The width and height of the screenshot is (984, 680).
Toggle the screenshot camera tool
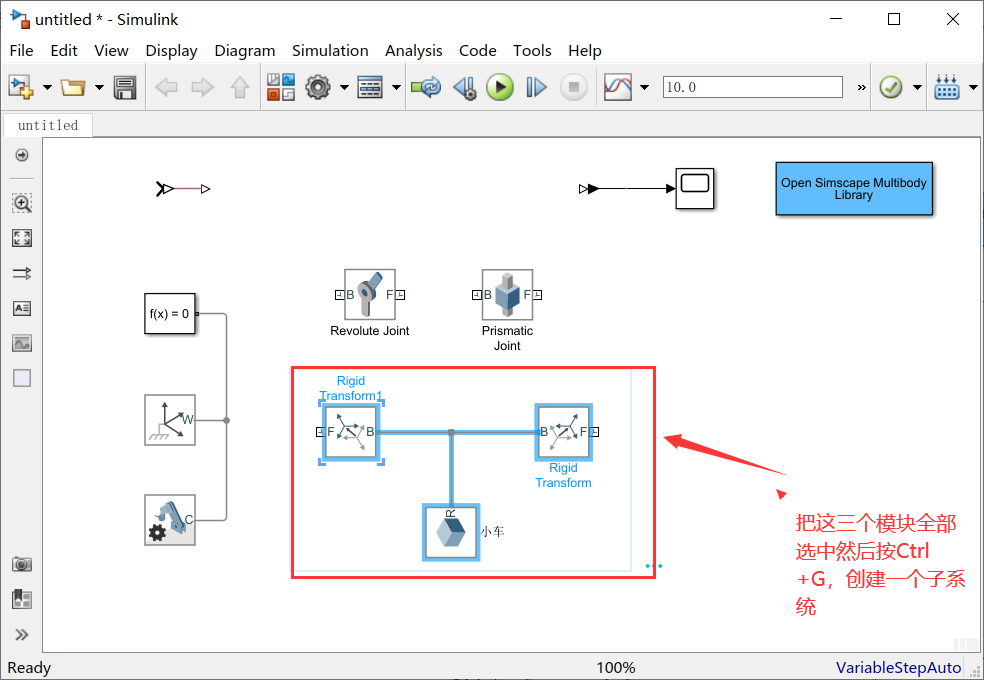pos(22,564)
